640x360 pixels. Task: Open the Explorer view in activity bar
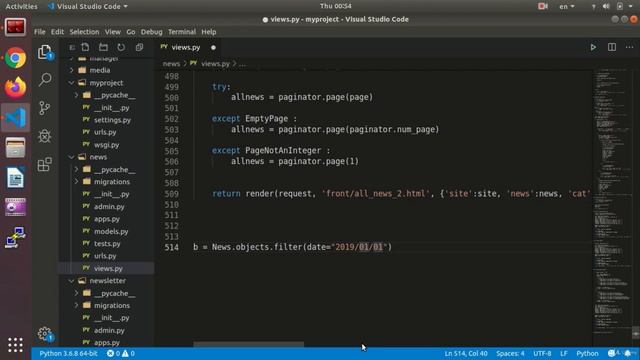pyautogui.click(x=45, y=52)
